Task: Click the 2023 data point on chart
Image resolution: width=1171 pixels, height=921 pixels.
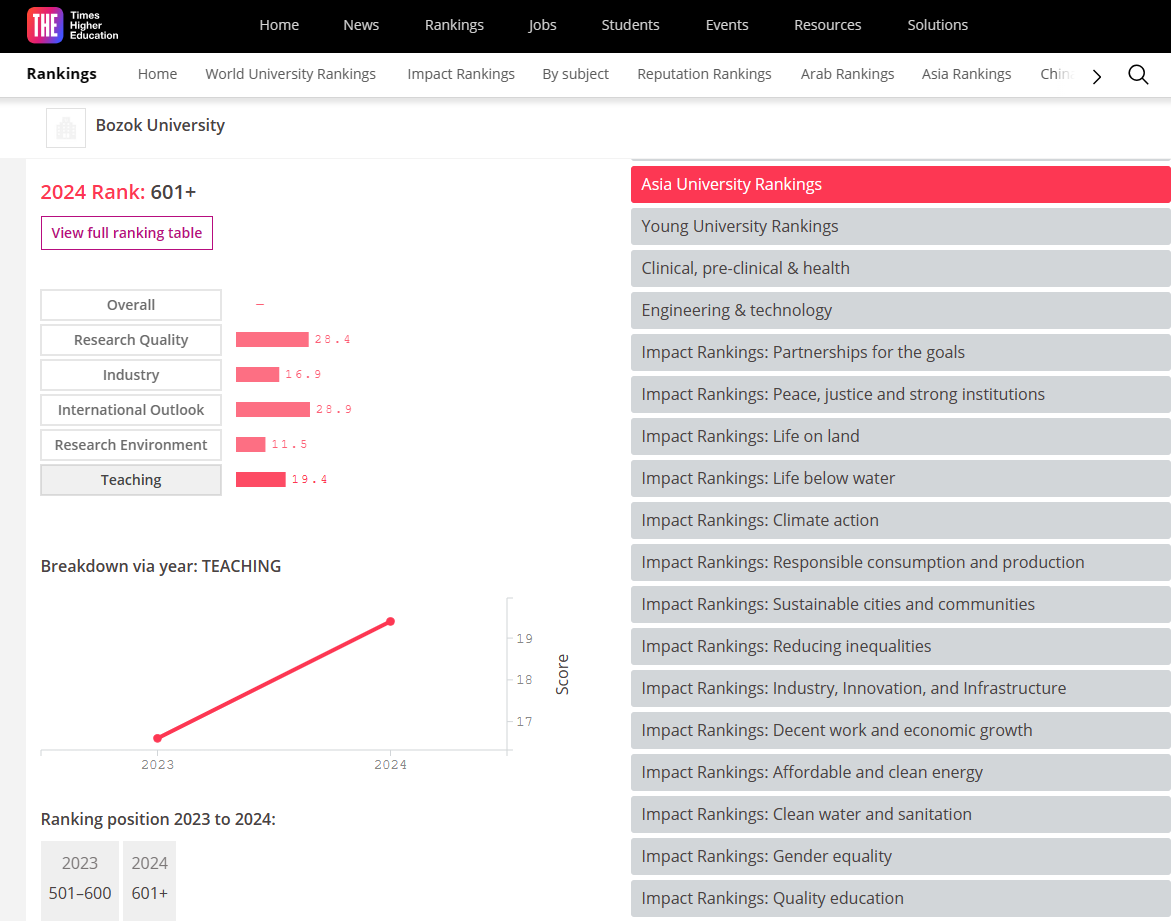Action: pos(157,738)
